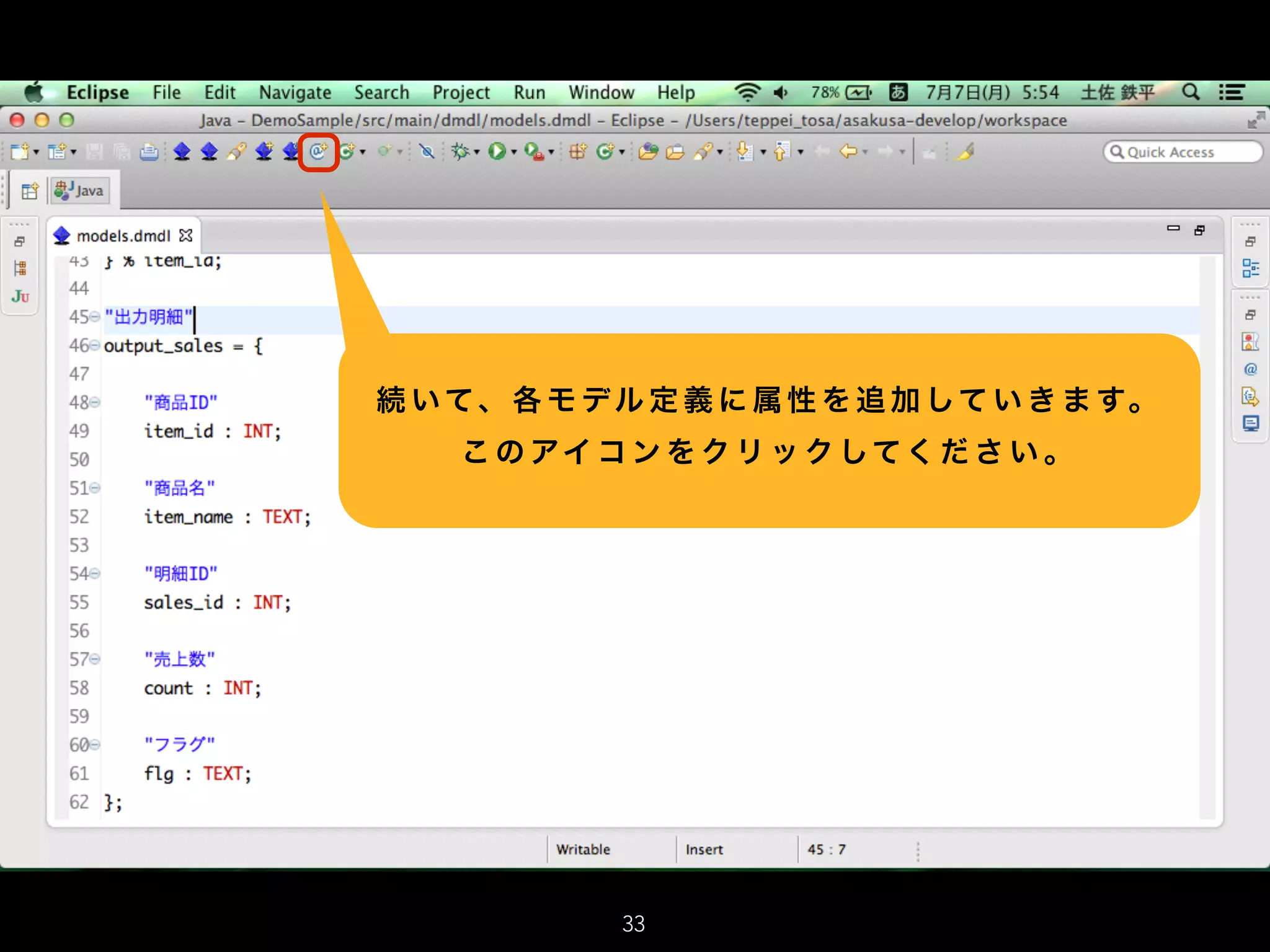Screen dimensions: 1270x952
Task: Open the dropdown arrow next to Debug icon
Action: point(477,152)
